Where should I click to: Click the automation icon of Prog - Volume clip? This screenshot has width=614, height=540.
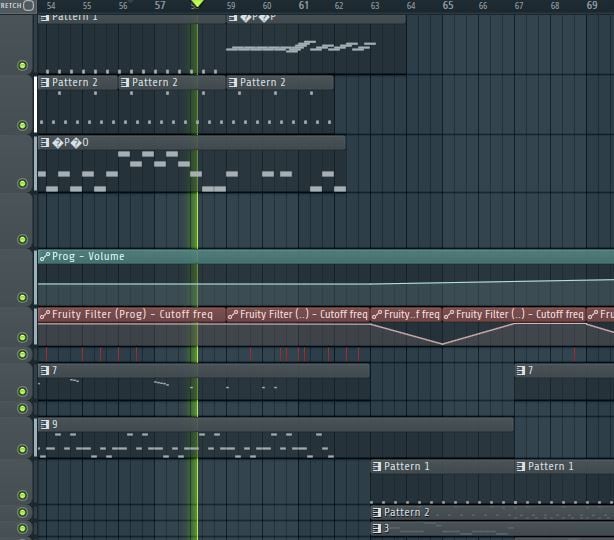click(45, 256)
